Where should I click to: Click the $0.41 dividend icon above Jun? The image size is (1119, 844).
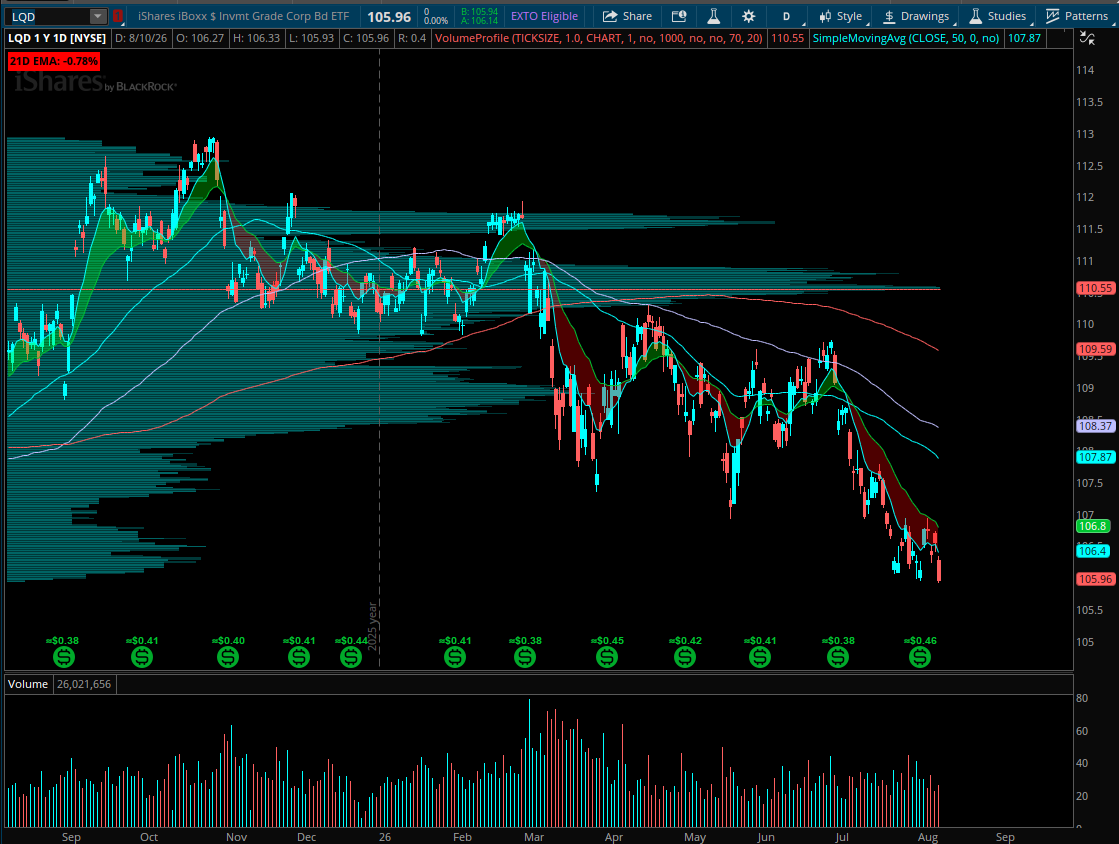click(x=760, y=657)
